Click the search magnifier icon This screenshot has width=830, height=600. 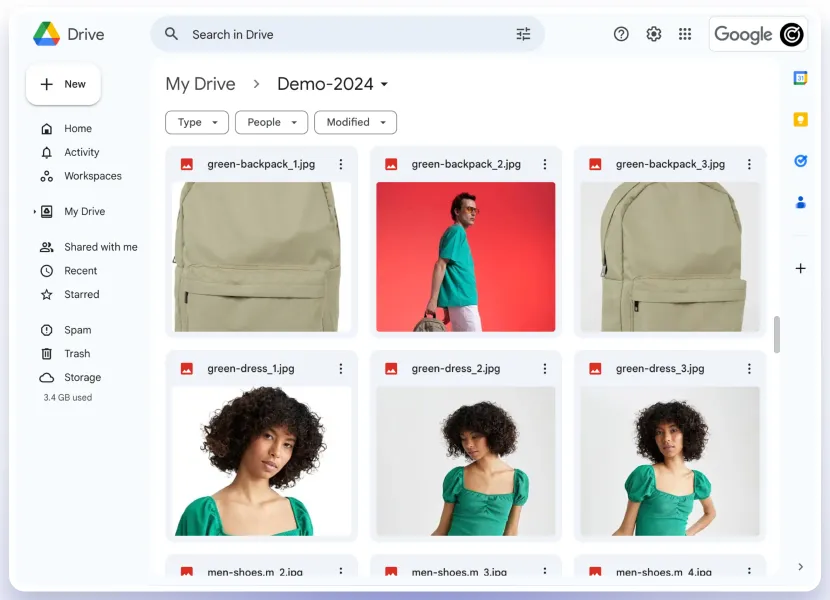(171, 34)
